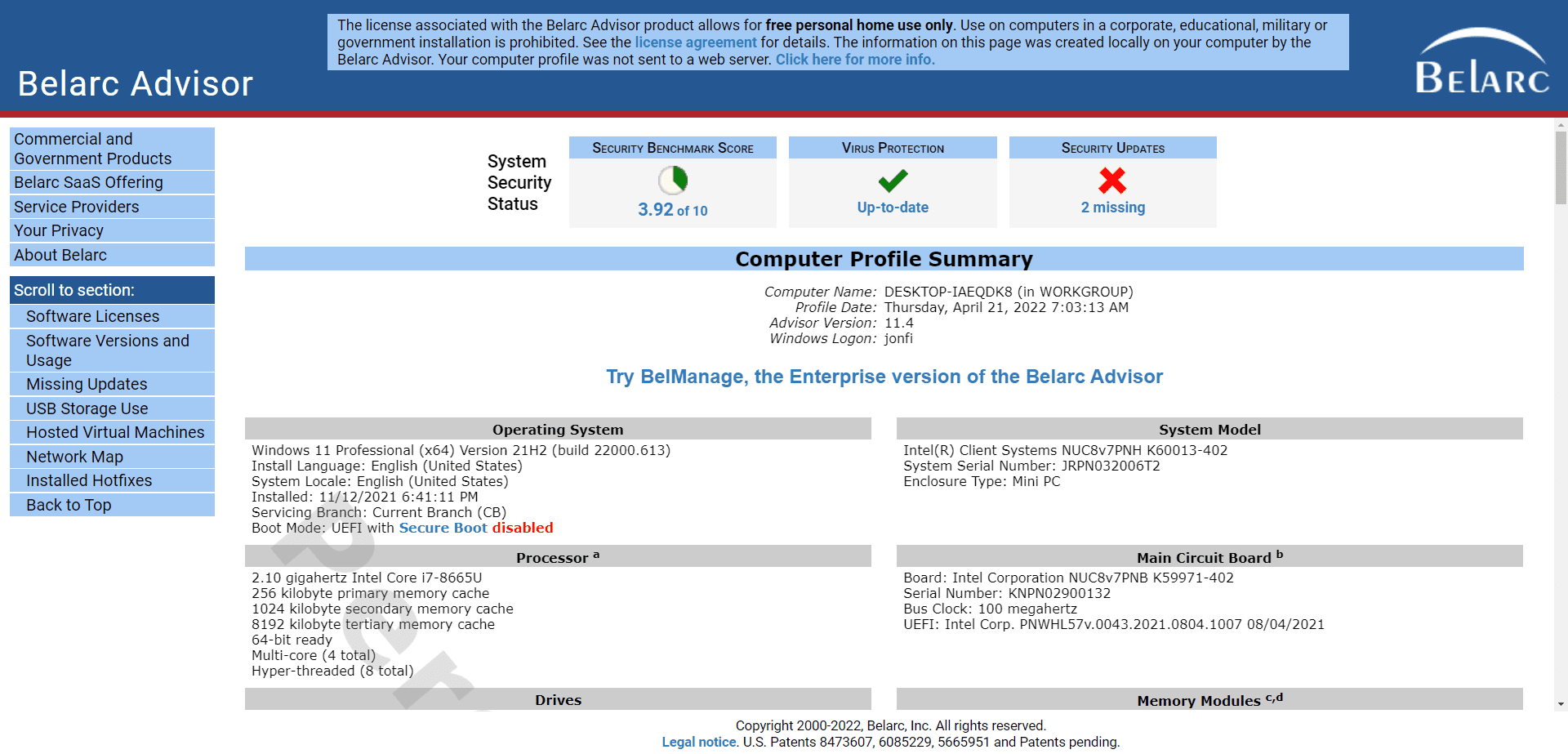Open the 2 missing security updates link

1113,207
